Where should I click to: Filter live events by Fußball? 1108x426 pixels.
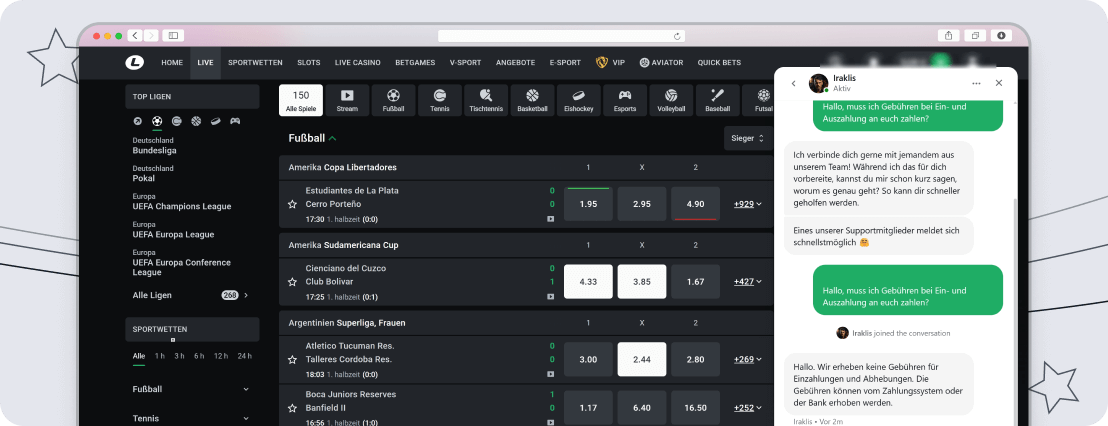pyautogui.click(x=394, y=100)
